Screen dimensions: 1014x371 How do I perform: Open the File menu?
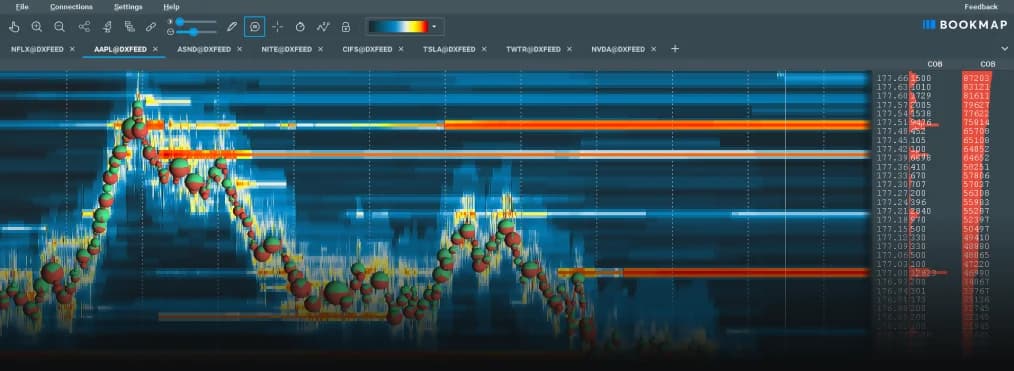pos(22,7)
